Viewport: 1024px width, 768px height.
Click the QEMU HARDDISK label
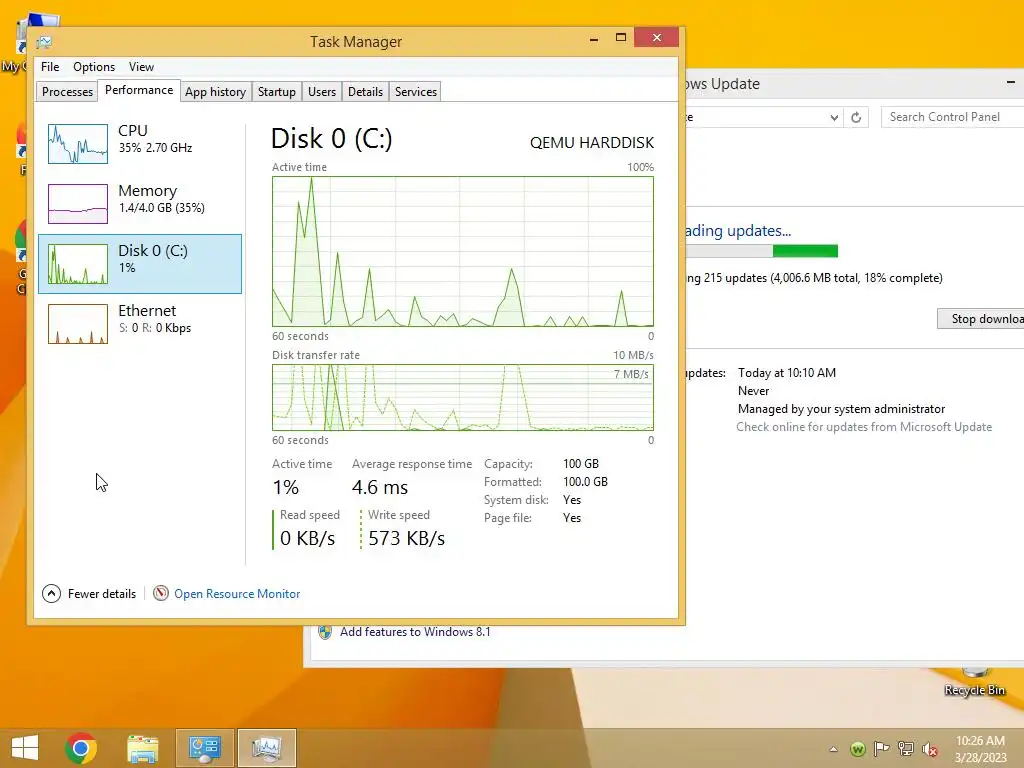(x=592, y=142)
